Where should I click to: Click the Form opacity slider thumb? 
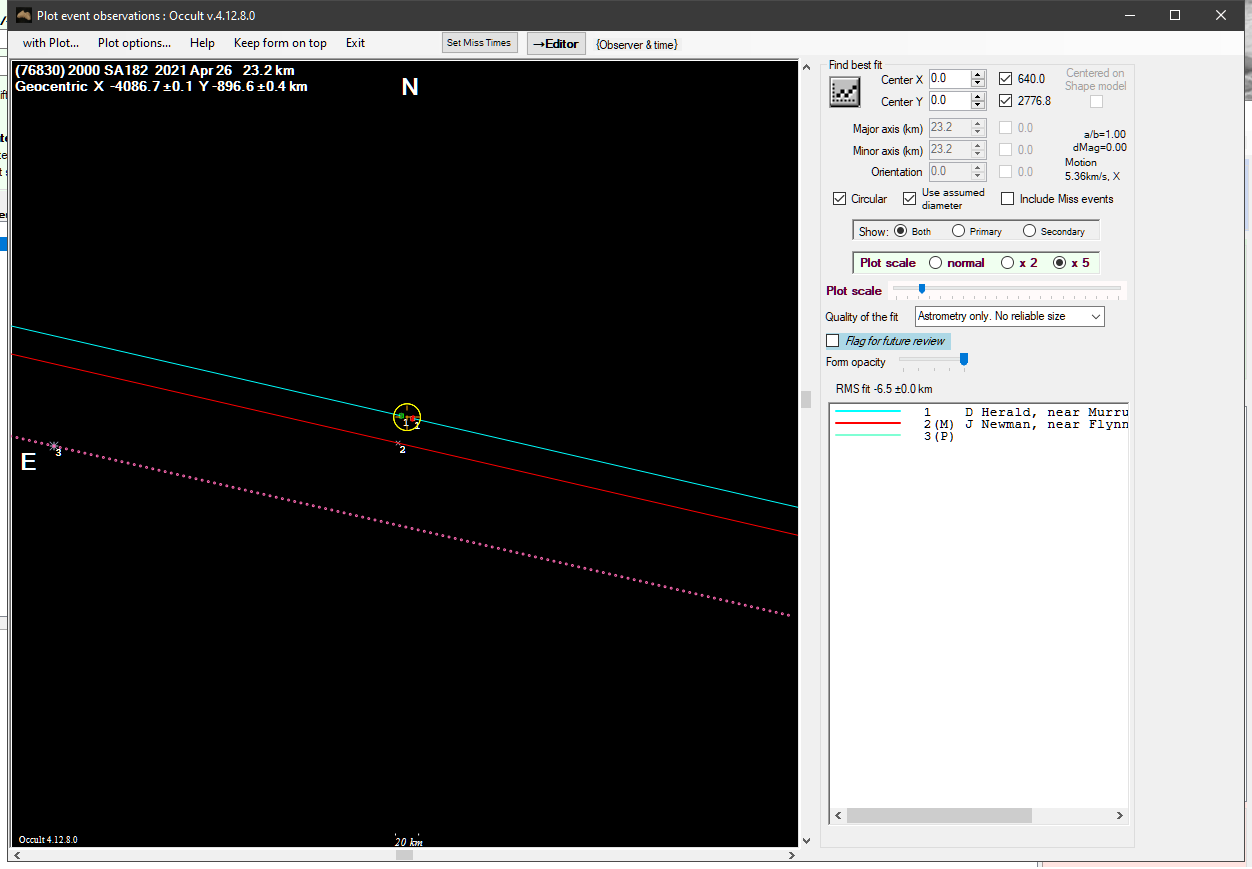click(x=964, y=360)
